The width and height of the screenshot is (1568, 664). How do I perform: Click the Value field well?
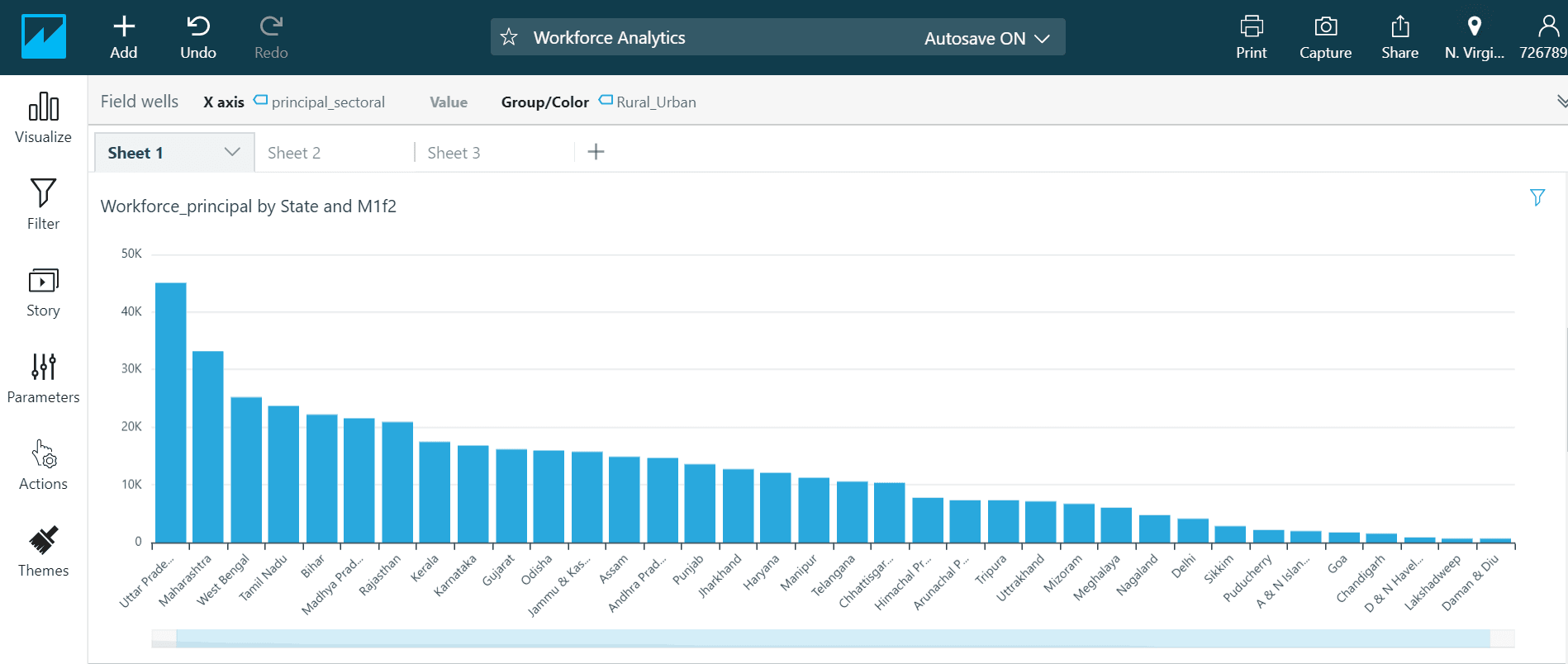click(449, 102)
